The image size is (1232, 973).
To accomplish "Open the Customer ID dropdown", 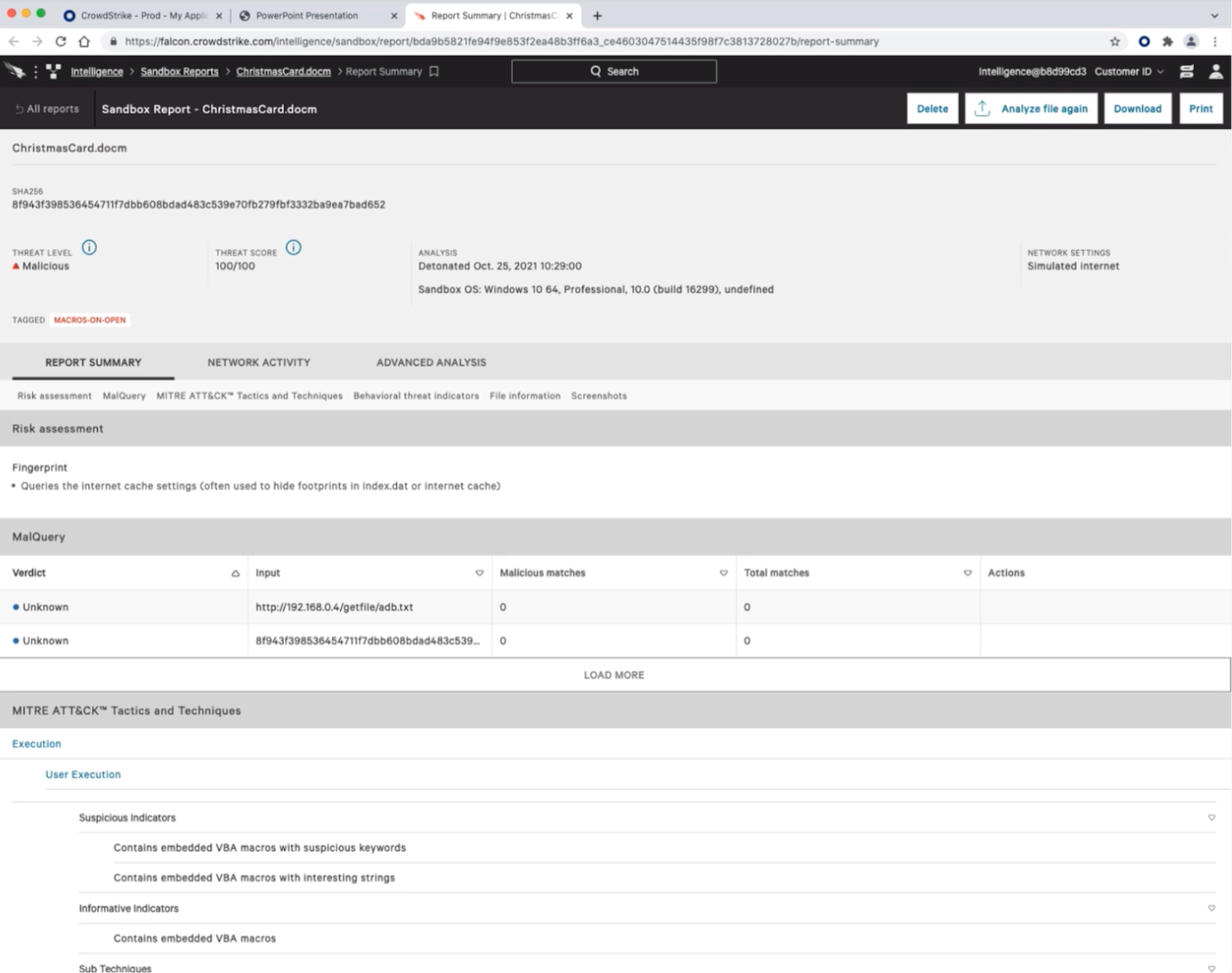I will tap(1129, 71).
